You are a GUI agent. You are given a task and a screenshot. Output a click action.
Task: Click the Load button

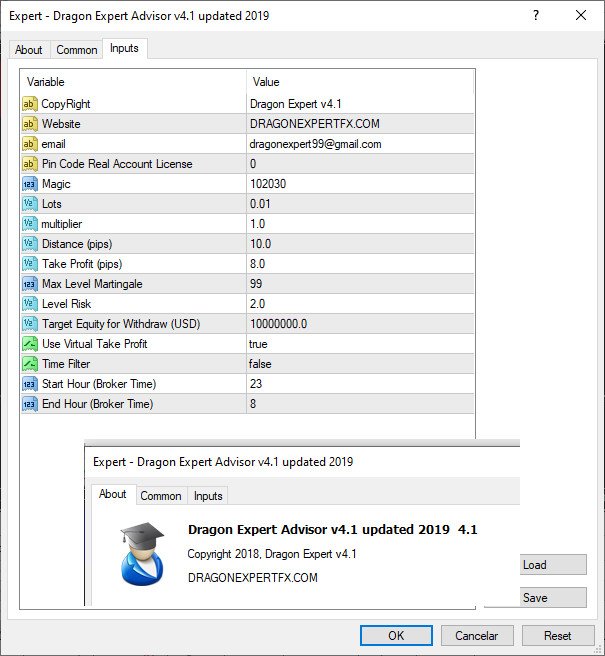coord(553,565)
